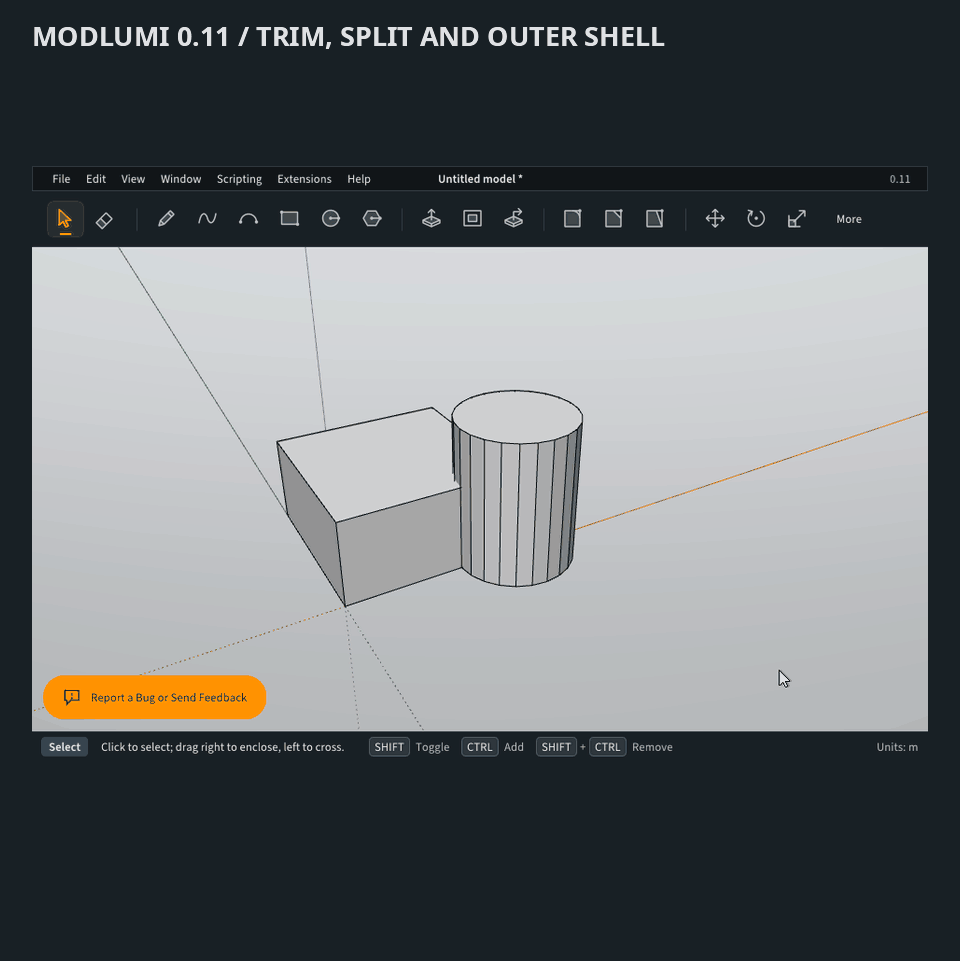Activate the Push/Pull tool
Image resolution: width=960 pixels, height=961 pixels.
(431, 219)
